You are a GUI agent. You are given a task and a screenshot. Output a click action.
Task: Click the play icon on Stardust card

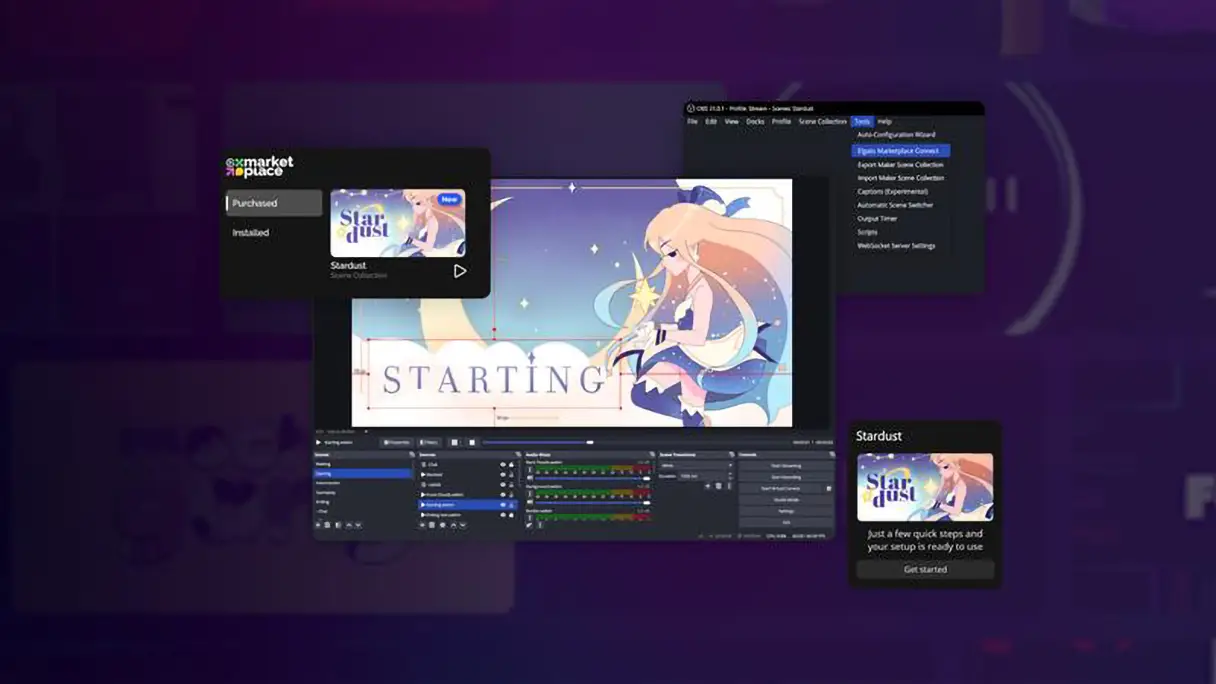(x=459, y=271)
